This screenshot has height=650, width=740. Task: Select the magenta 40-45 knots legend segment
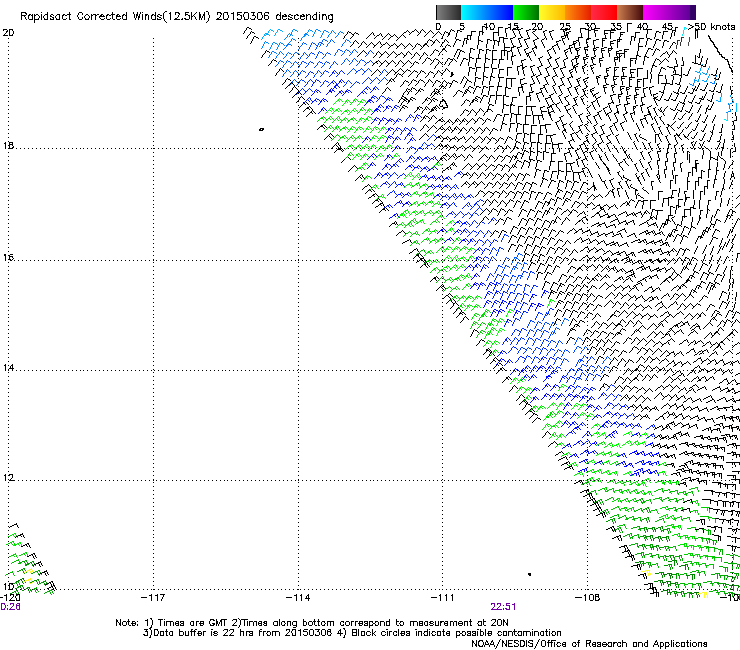pyautogui.click(x=656, y=12)
